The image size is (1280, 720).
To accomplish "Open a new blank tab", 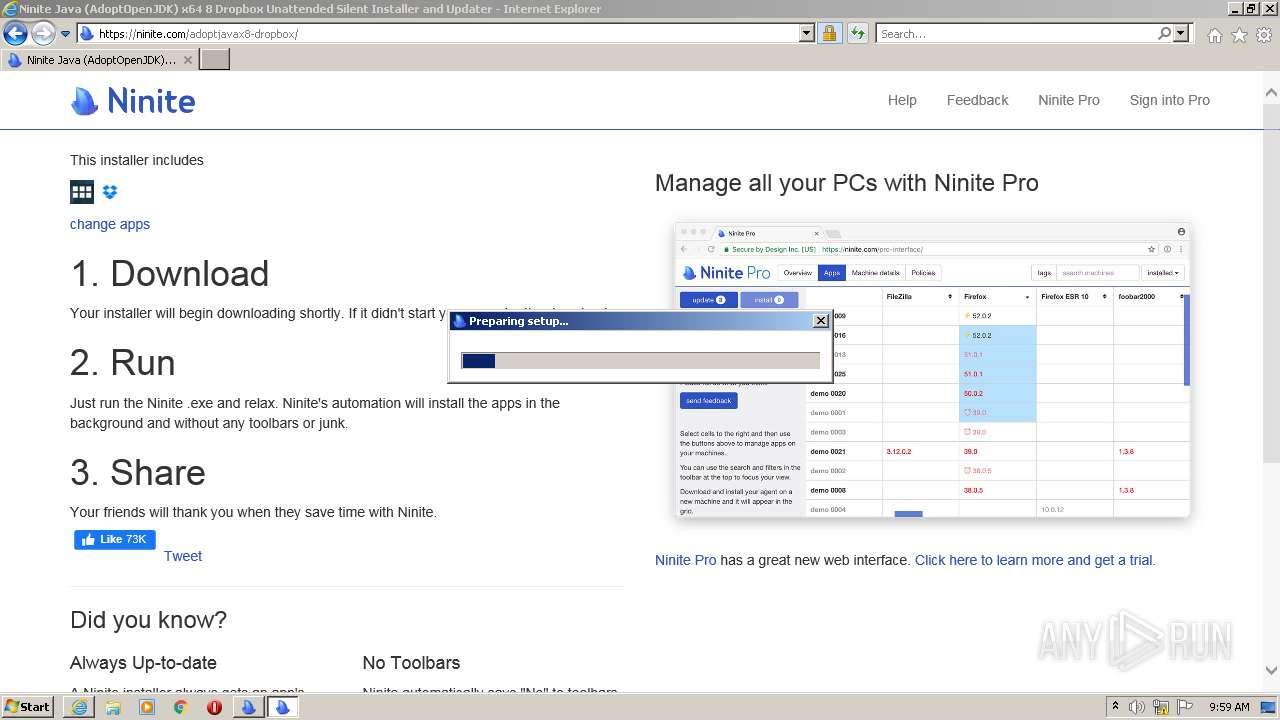I will (215, 60).
